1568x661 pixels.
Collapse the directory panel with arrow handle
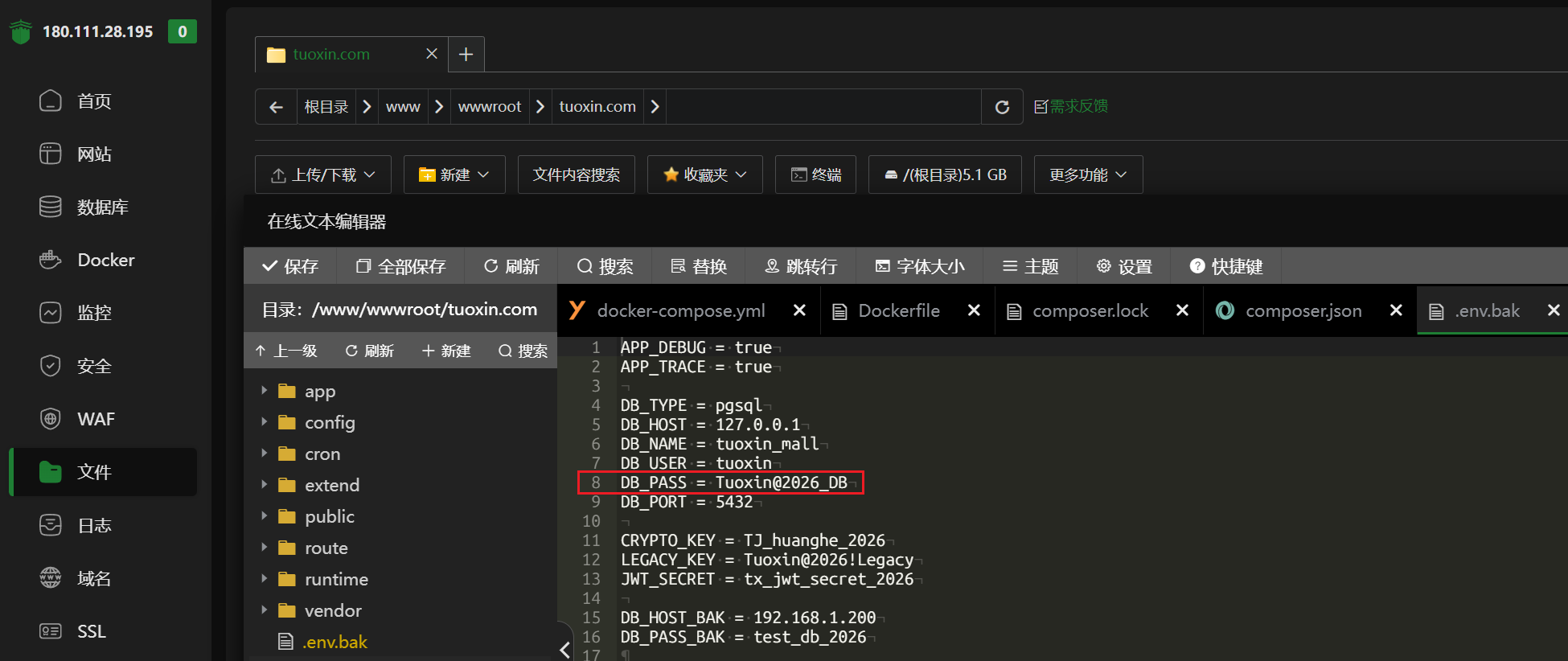564,649
